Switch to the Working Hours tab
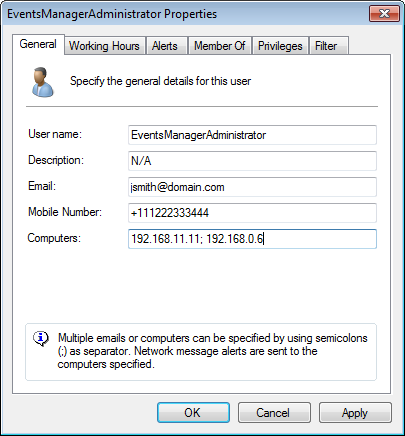The image size is (405, 436). pyautogui.click(x=104, y=46)
